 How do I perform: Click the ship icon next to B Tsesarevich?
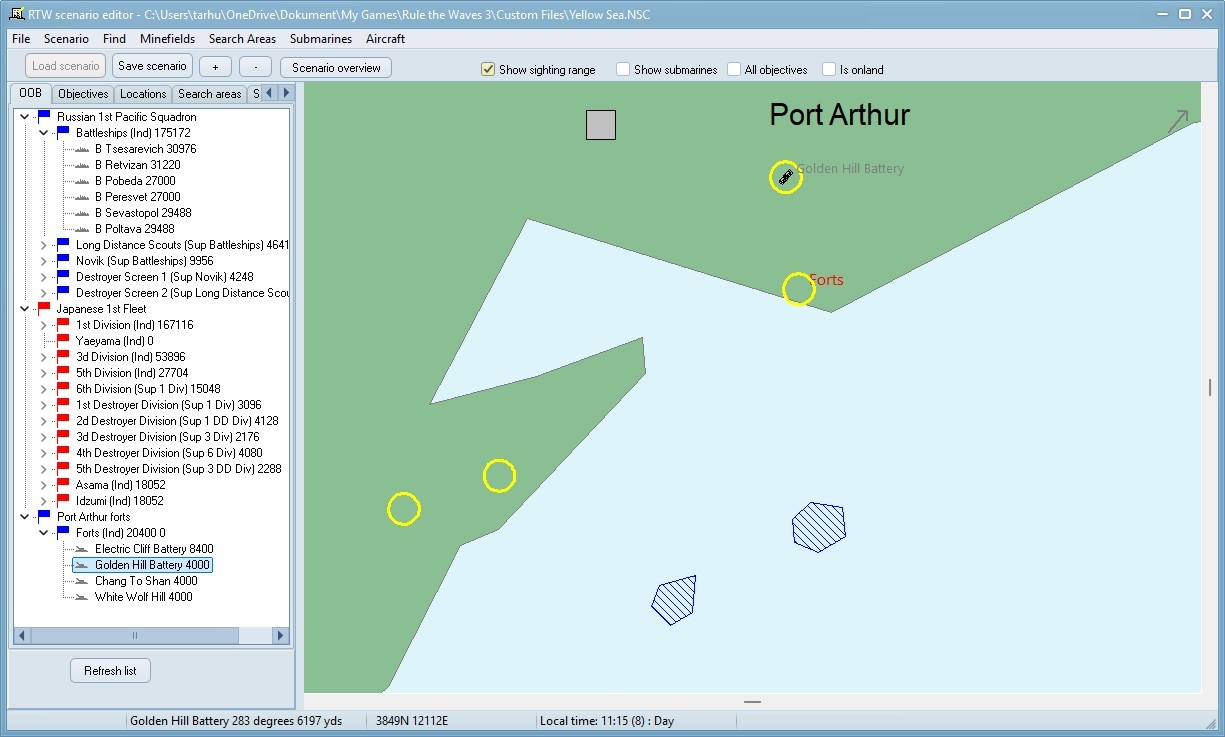tap(82, 149)
